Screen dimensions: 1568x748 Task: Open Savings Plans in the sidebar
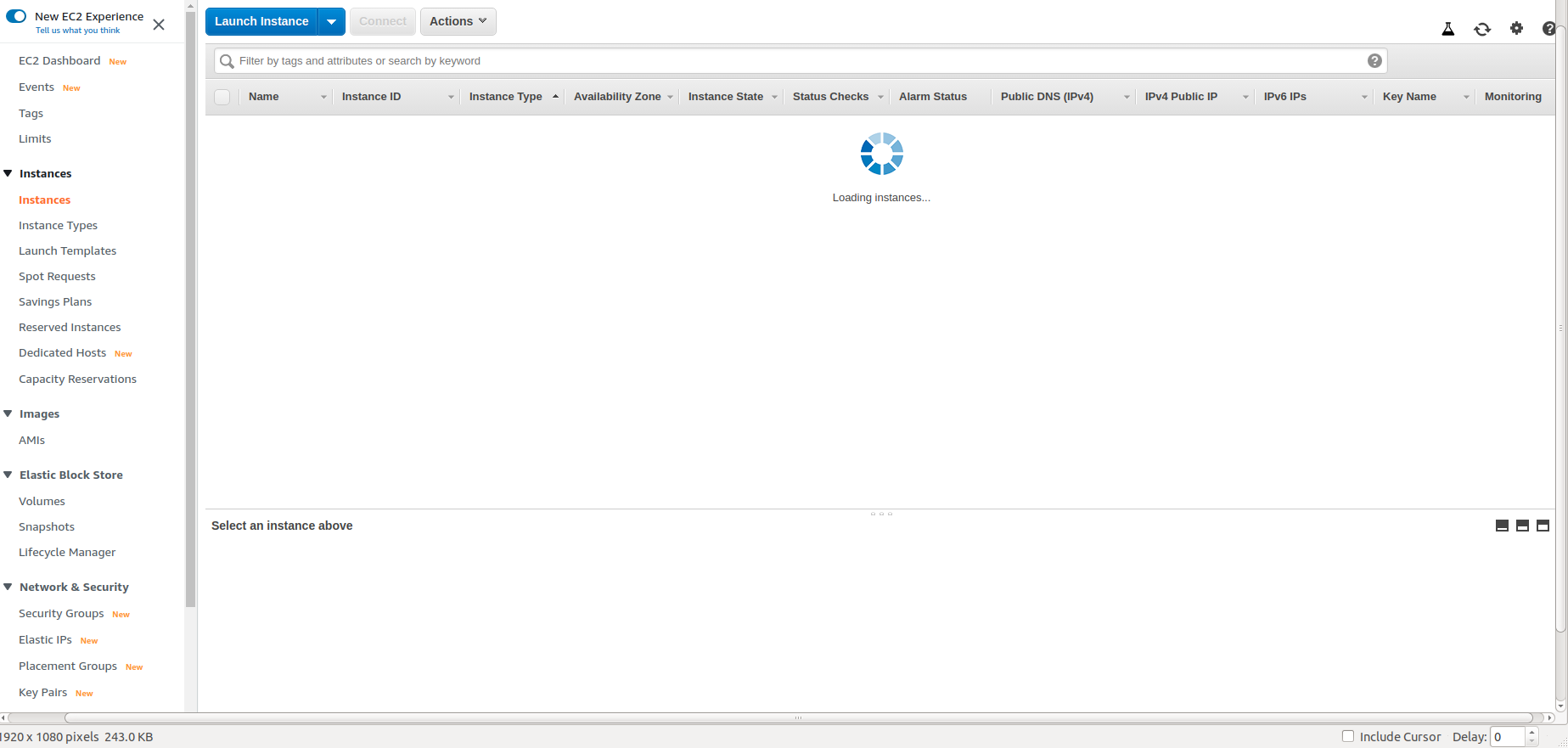[x=55, y=302]
